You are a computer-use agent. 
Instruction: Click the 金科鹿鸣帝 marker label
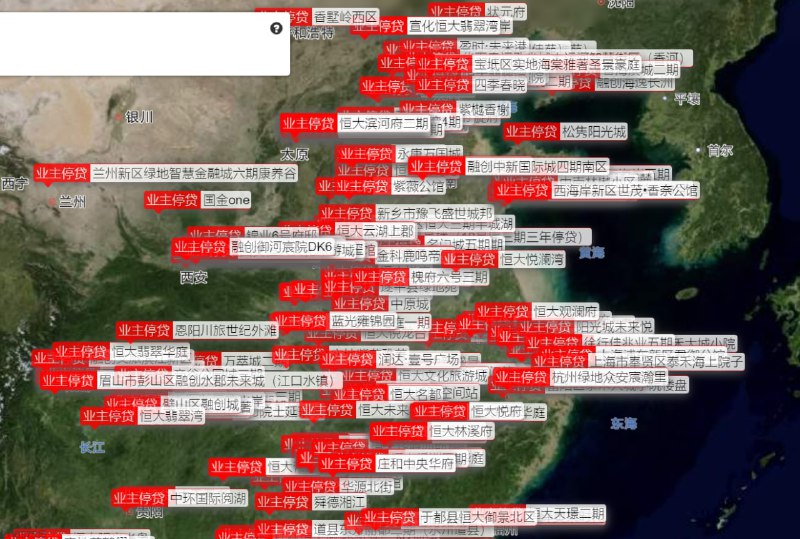tap(408, 256)
